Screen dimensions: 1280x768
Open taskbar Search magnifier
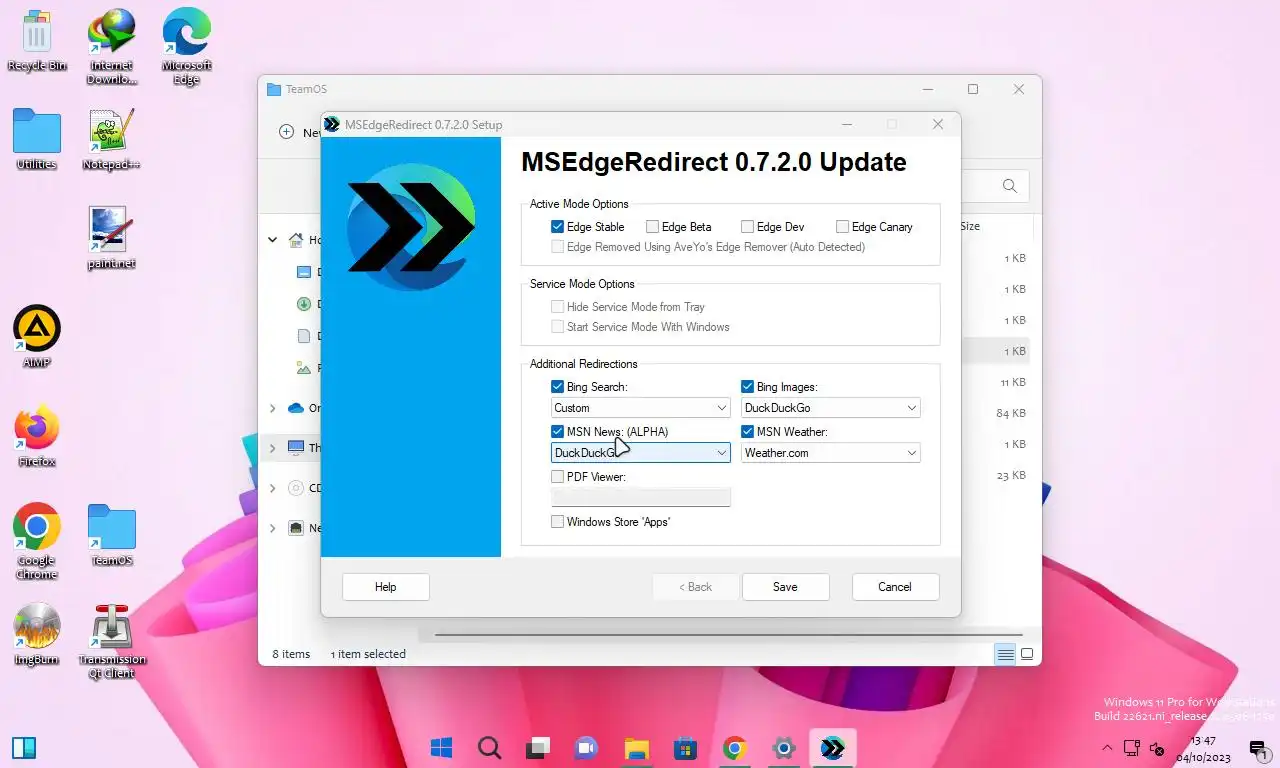489,747
